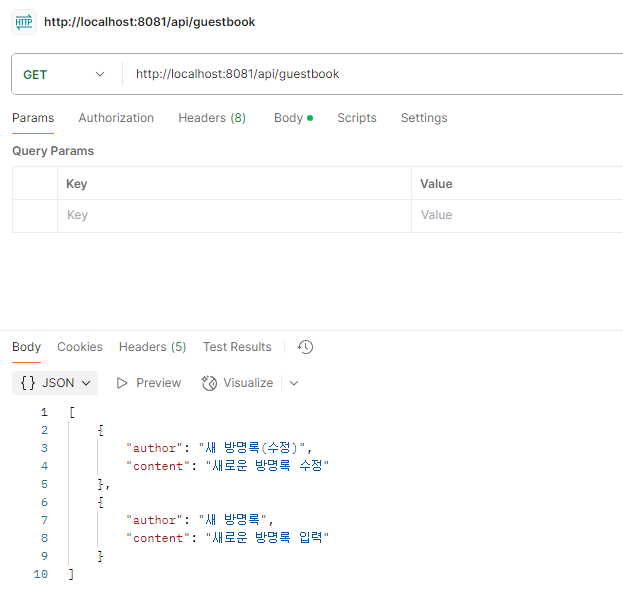Open the GET method dropdown
623x608 pixels.
tap(63, 74)
